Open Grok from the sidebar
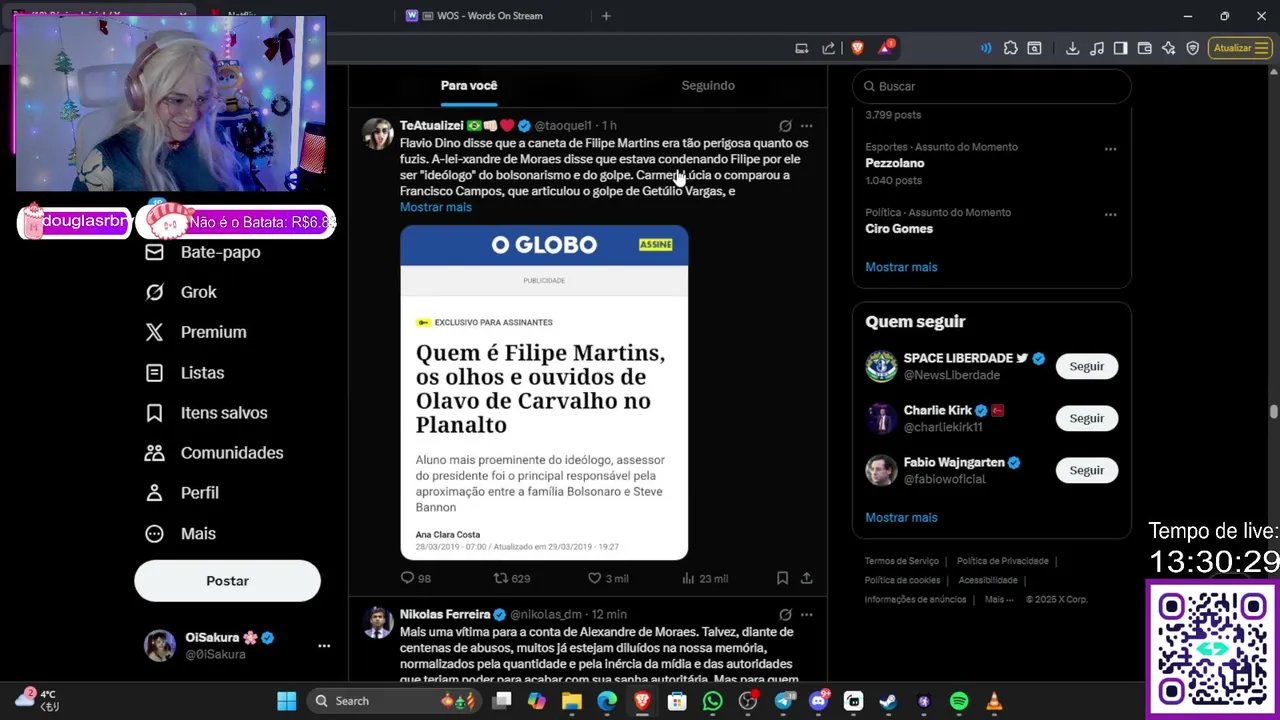 point(181,292)
